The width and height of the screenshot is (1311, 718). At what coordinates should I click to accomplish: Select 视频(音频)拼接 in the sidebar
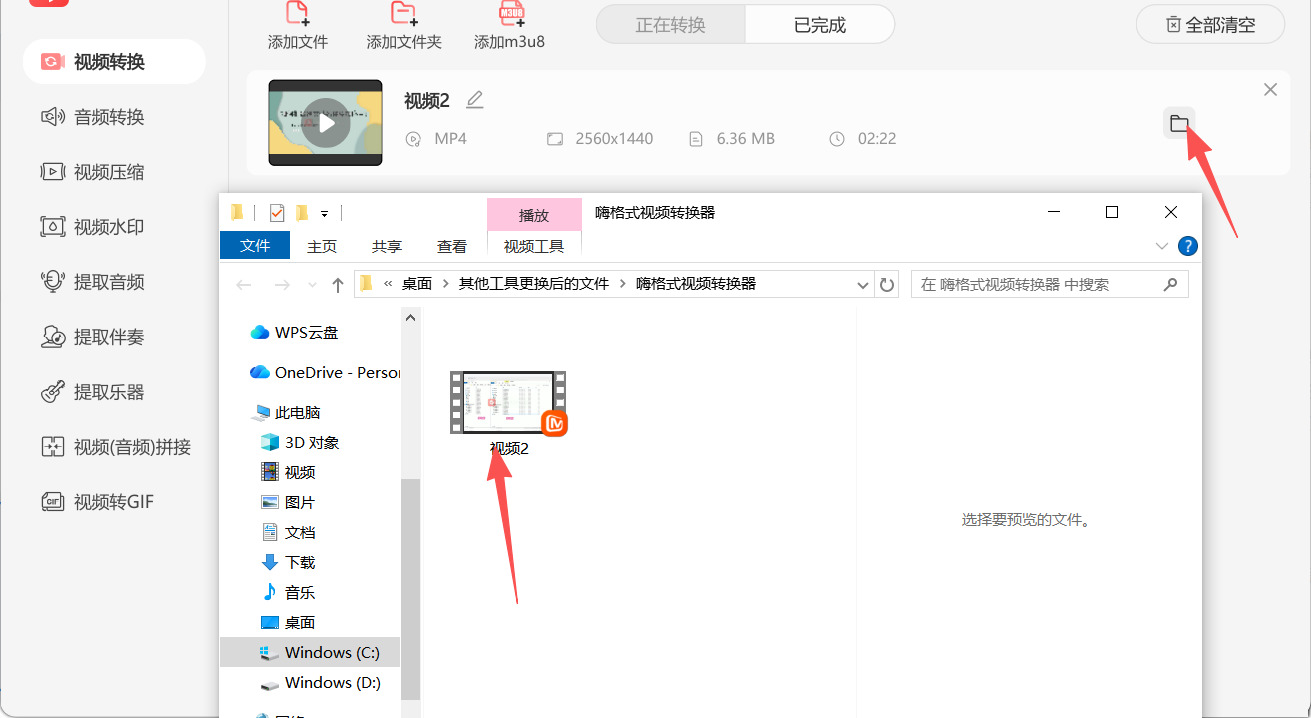point(116,447)
